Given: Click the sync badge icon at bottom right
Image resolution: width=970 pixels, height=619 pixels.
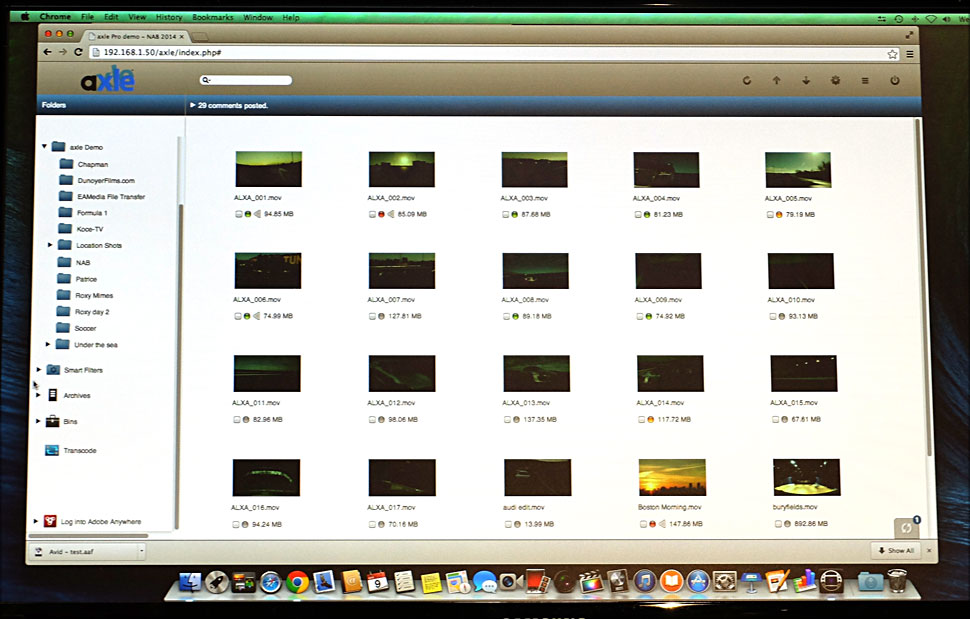Looking at the screenshot, I should (907, 527).
